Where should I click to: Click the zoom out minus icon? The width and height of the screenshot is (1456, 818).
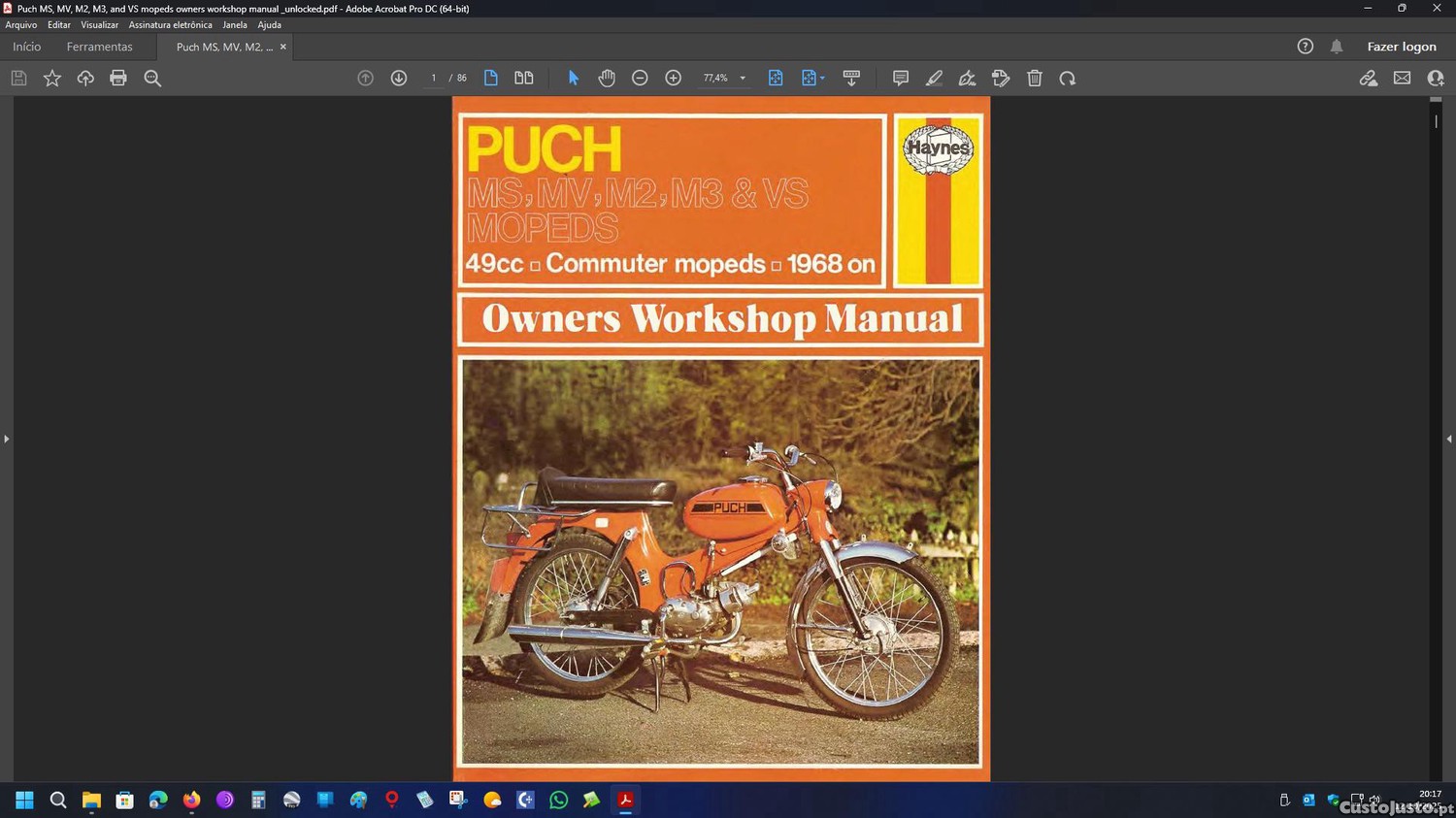click(640, 79)
